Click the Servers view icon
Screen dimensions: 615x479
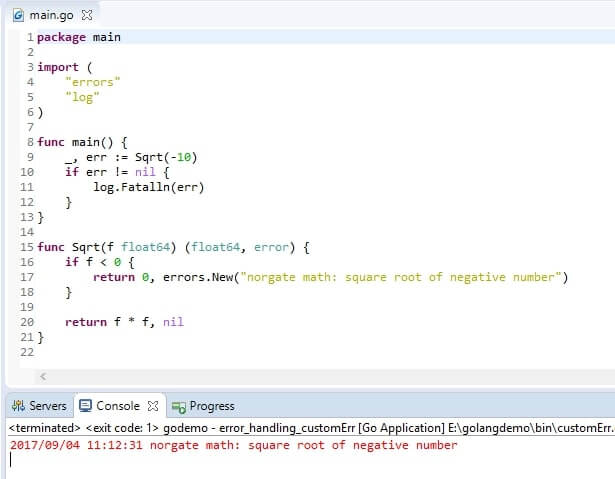pos(17,406)
